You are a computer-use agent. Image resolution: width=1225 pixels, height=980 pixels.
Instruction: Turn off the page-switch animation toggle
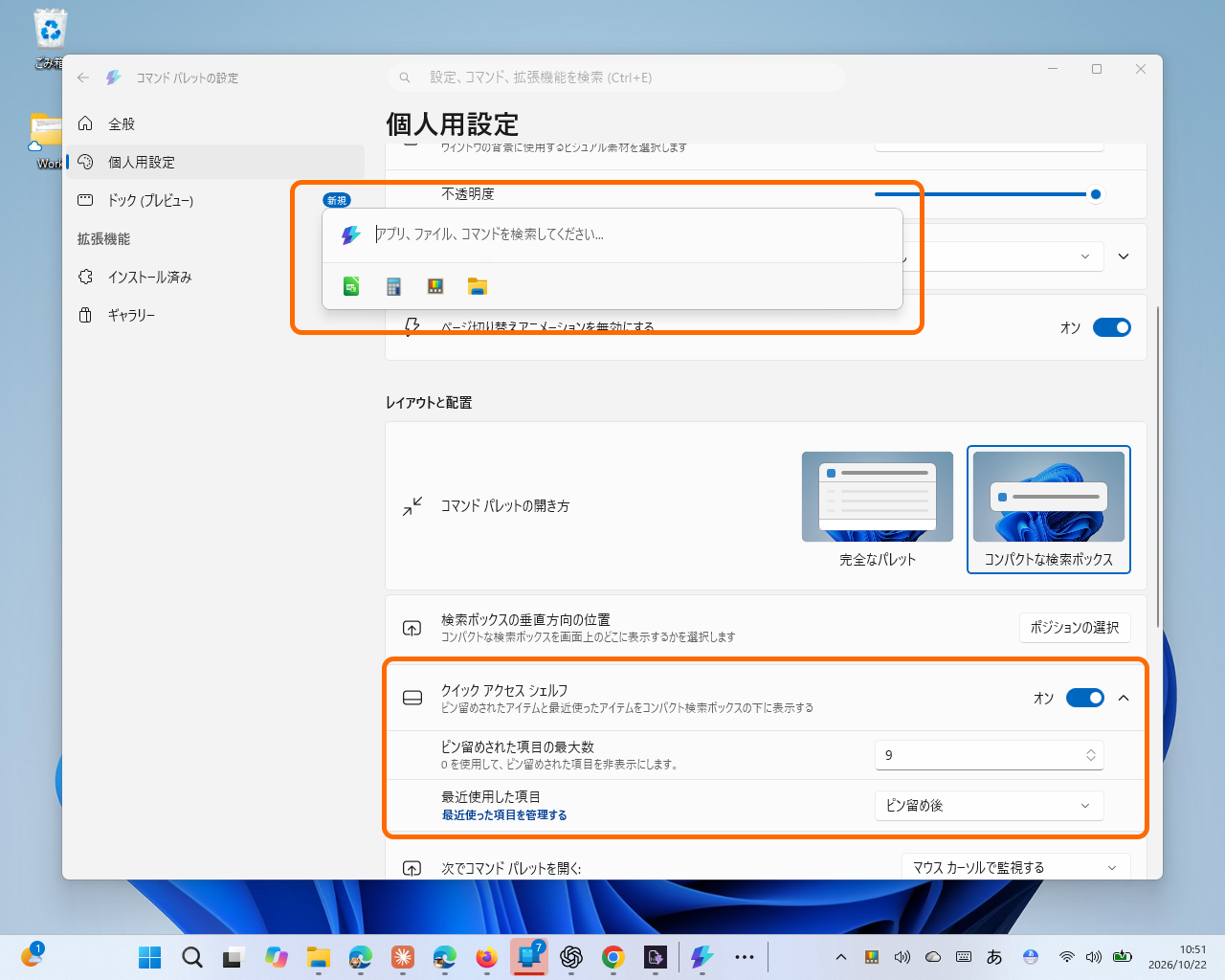1112,327
